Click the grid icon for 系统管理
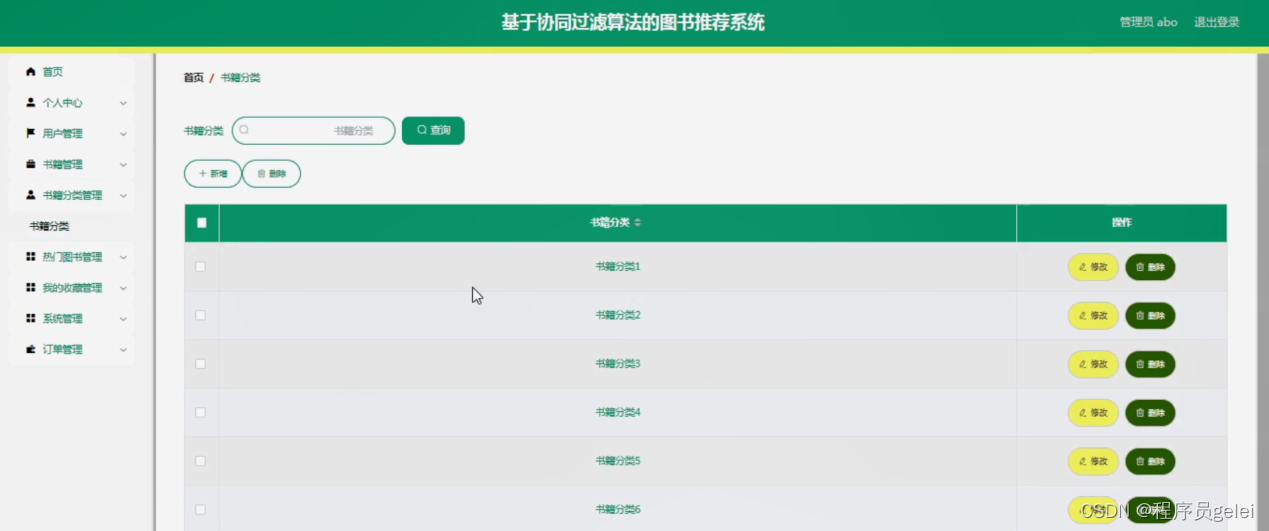Viewport: 1269px width, 531px height. coord(31,319)
